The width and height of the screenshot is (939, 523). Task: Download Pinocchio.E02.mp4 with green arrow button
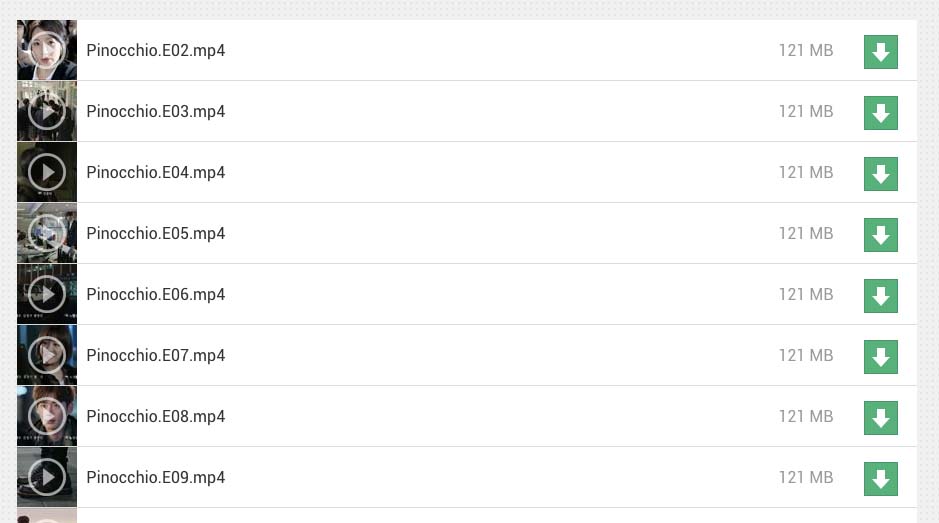pos(880,52)
